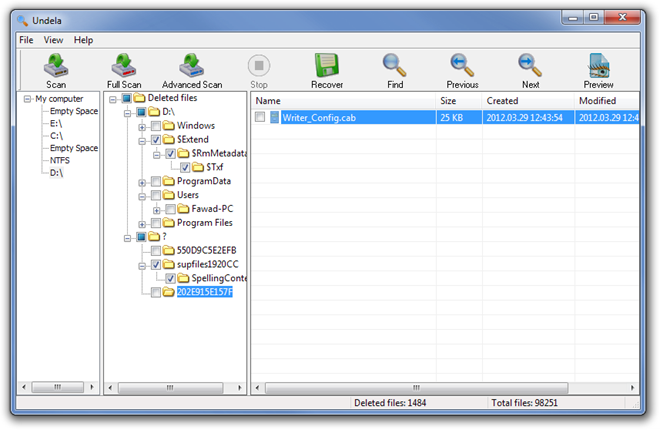The width and height of the screenshot is (660, 430).
Task: Check the 202E915E157F folder checkbox
Action: coord(156,292)
